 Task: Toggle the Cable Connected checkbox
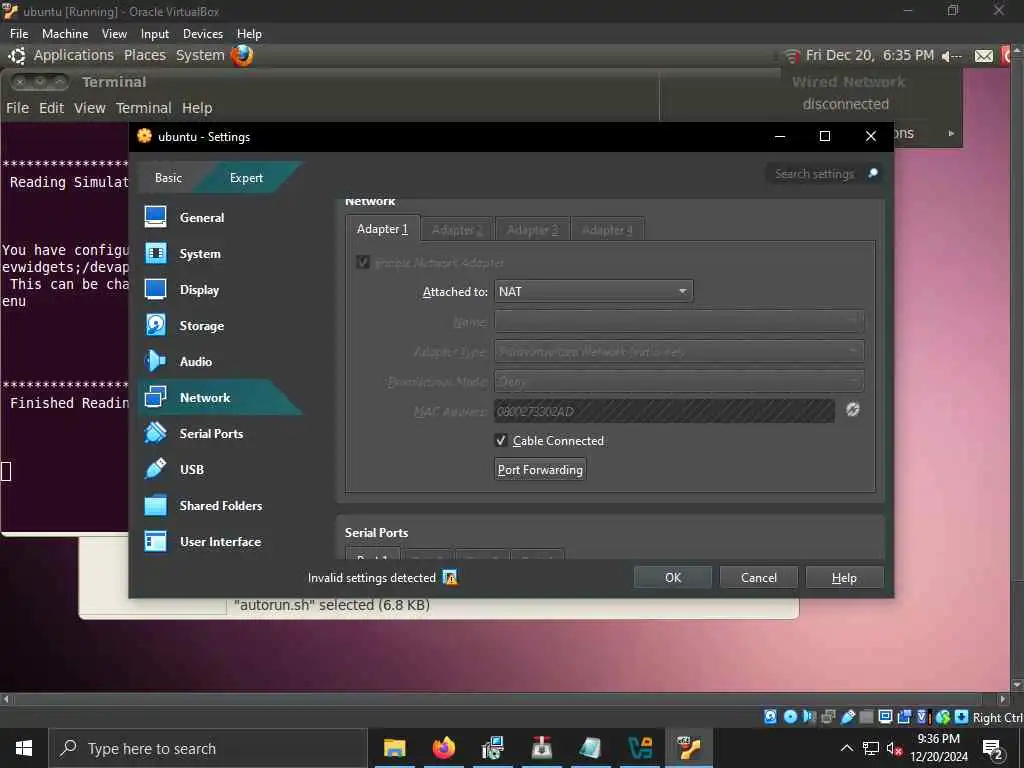[501, 440]
